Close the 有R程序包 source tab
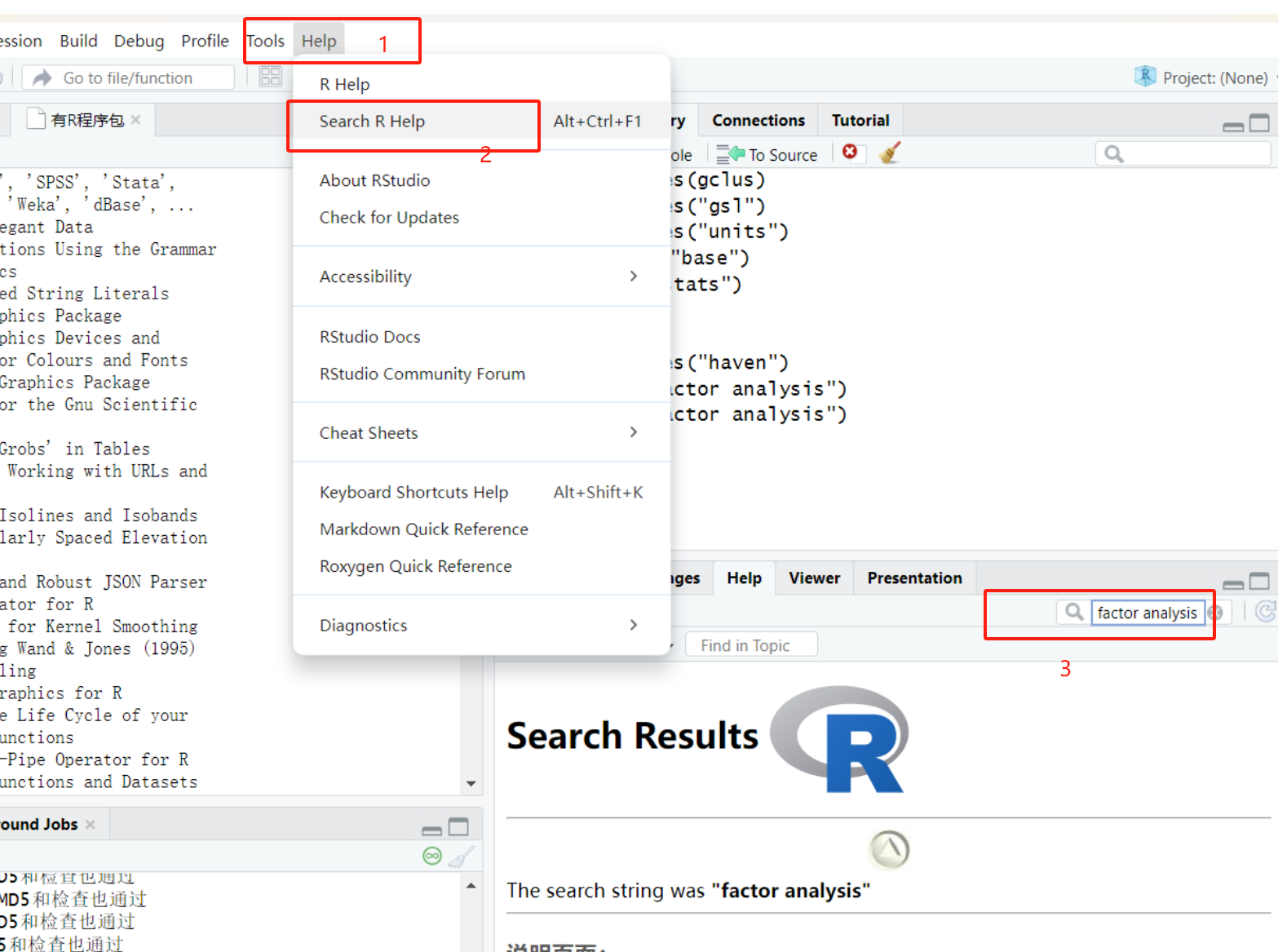Image resolution: width=1278 pixels, height=952 pixels. click(136, 119)
